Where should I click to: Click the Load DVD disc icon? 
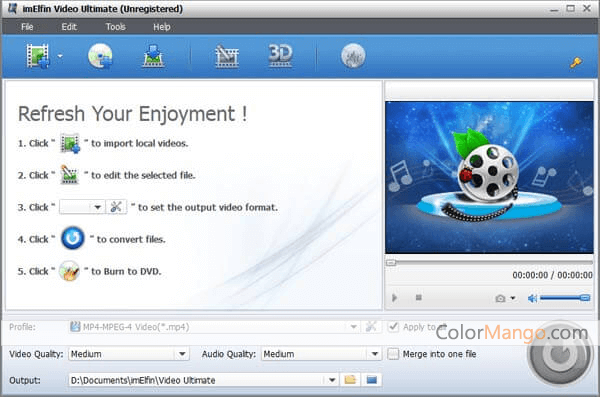pos(100,56)
